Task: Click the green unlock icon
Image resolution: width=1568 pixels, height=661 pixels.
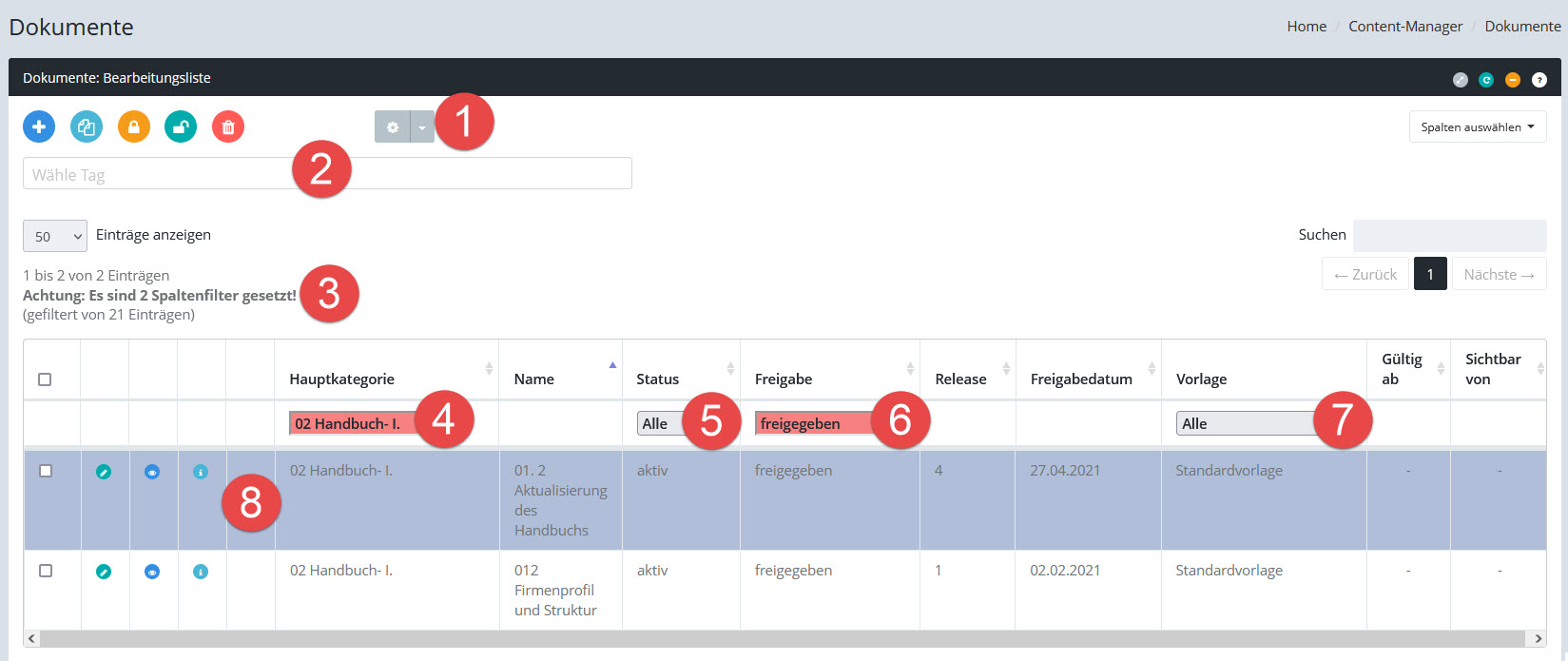Action: tap(181, 126)
